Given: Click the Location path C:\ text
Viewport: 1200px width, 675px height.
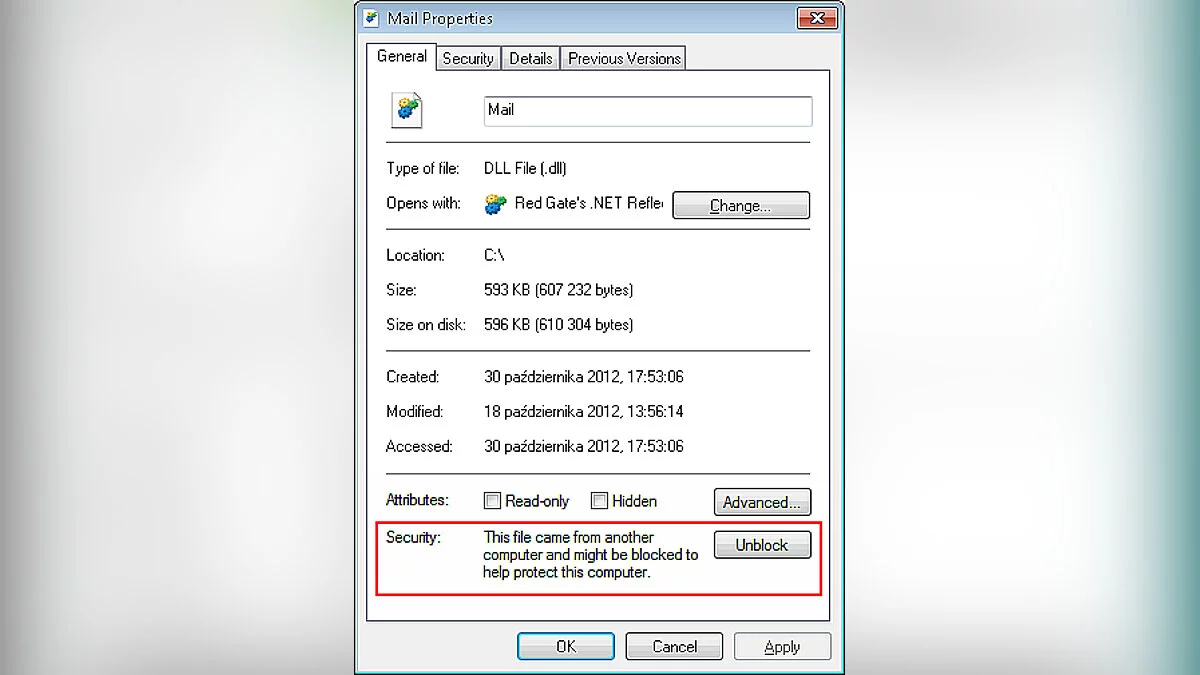Looking at the screenshot, I should click(494, 255).
